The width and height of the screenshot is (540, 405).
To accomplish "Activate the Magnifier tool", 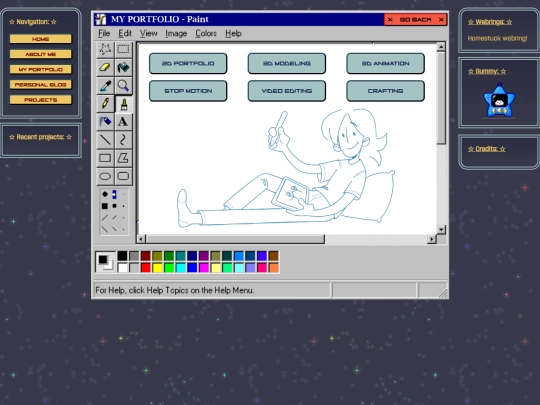I will (123, 85).
